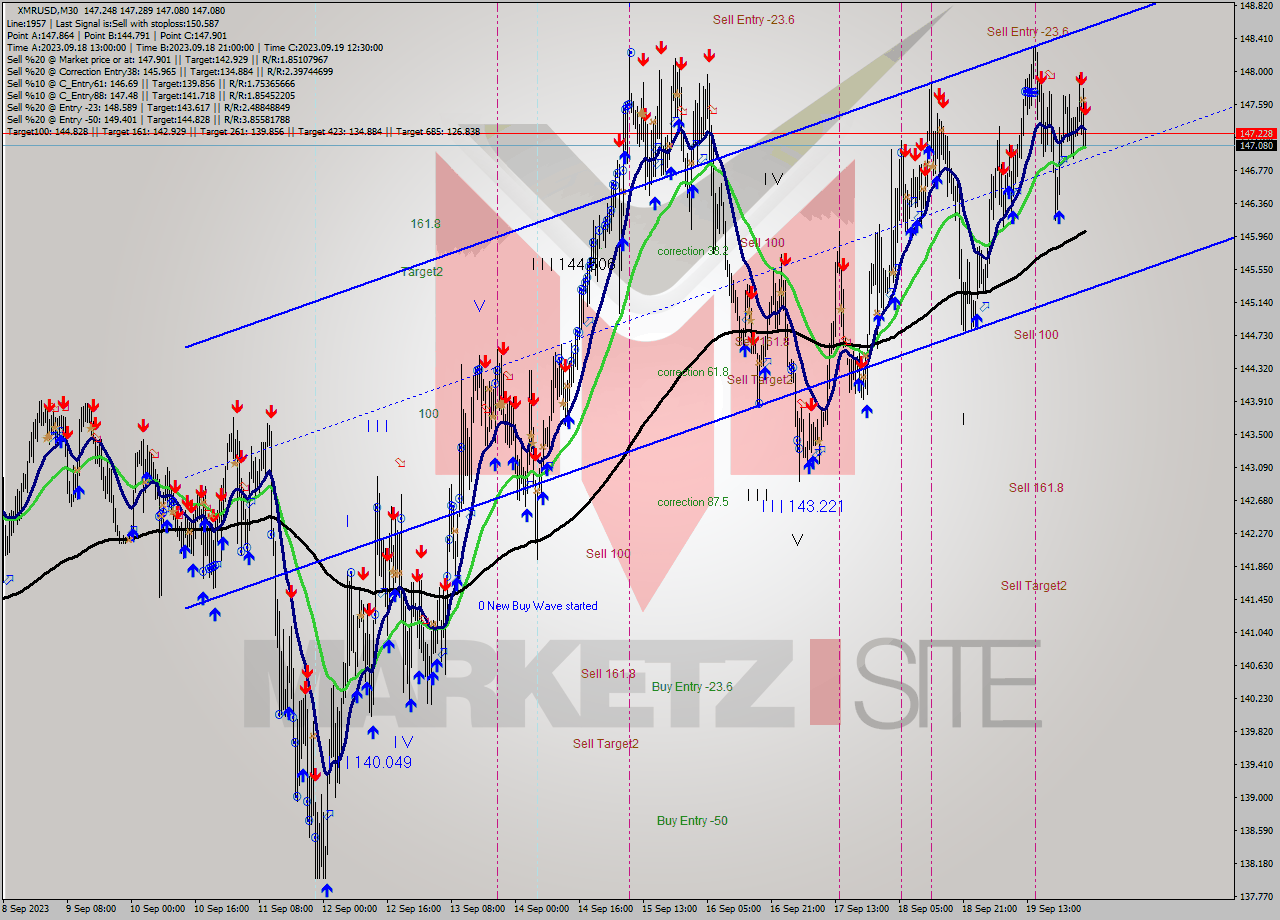This screenshot has height=920, width=1280.
Task: Click the '18 Sep 05:00' time label
Action: coord(926,909)
